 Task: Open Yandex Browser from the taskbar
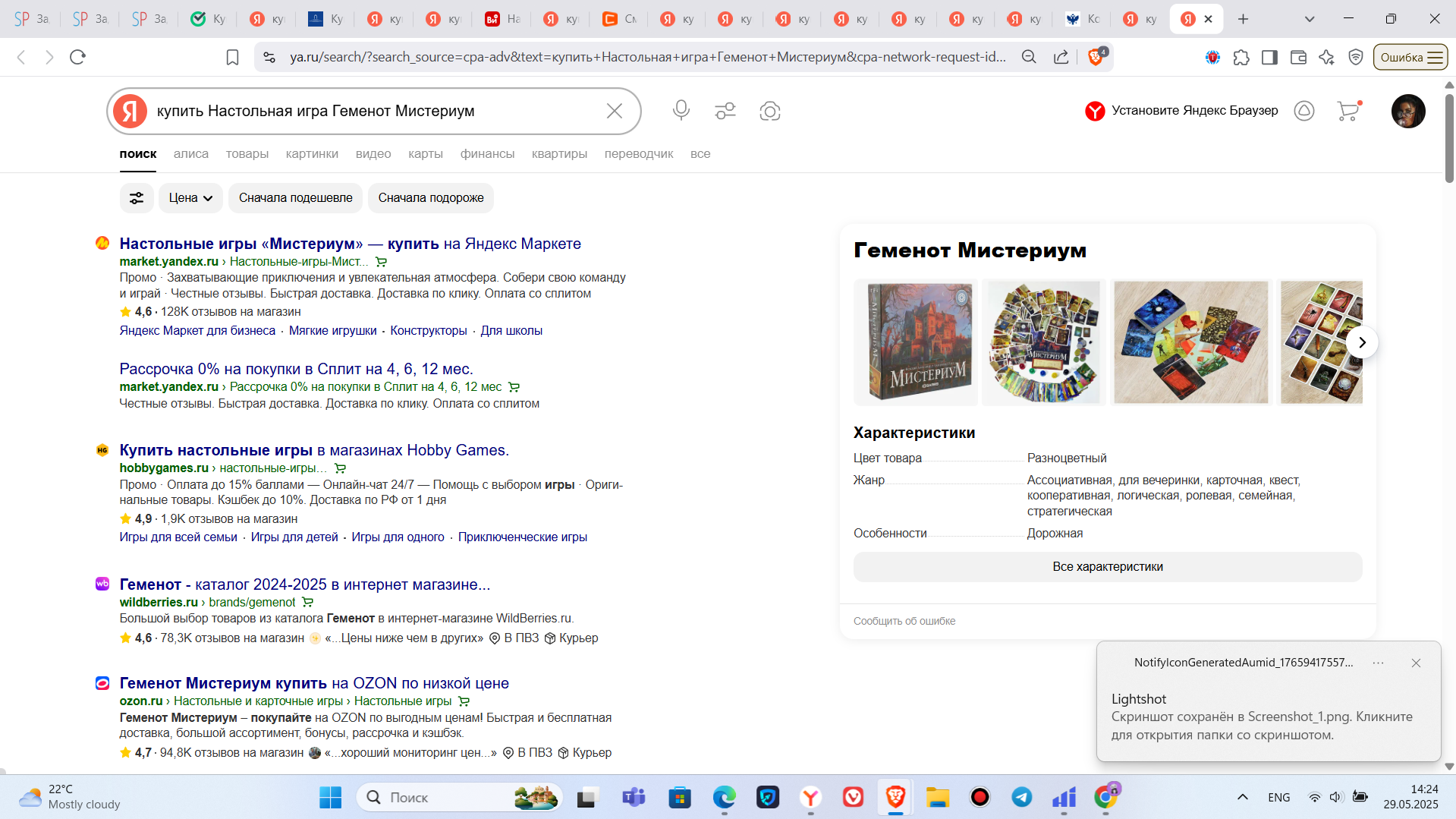coord(811,798)
